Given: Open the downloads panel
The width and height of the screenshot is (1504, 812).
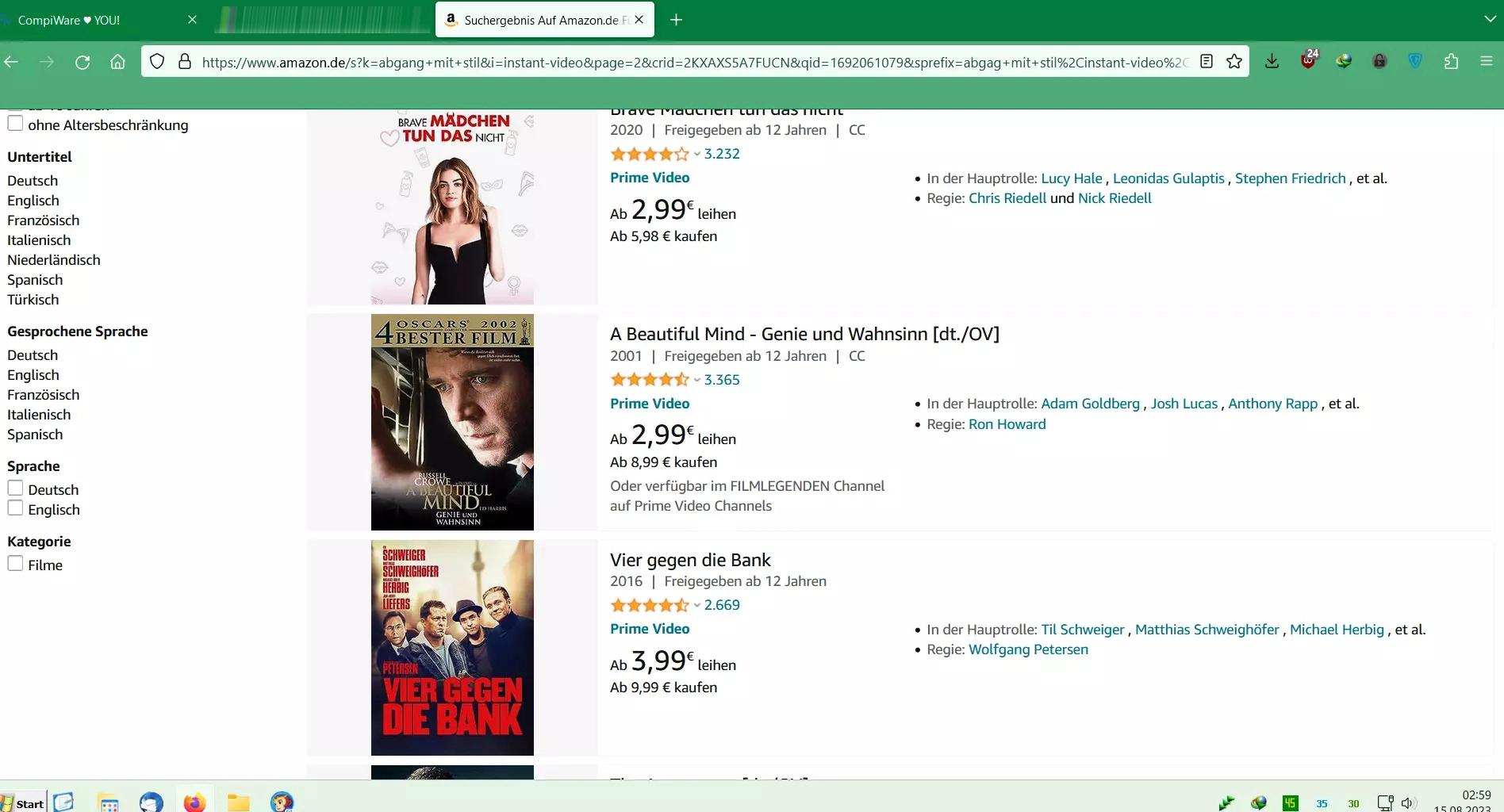Looking at the screenshot, I should [1272, 62].
